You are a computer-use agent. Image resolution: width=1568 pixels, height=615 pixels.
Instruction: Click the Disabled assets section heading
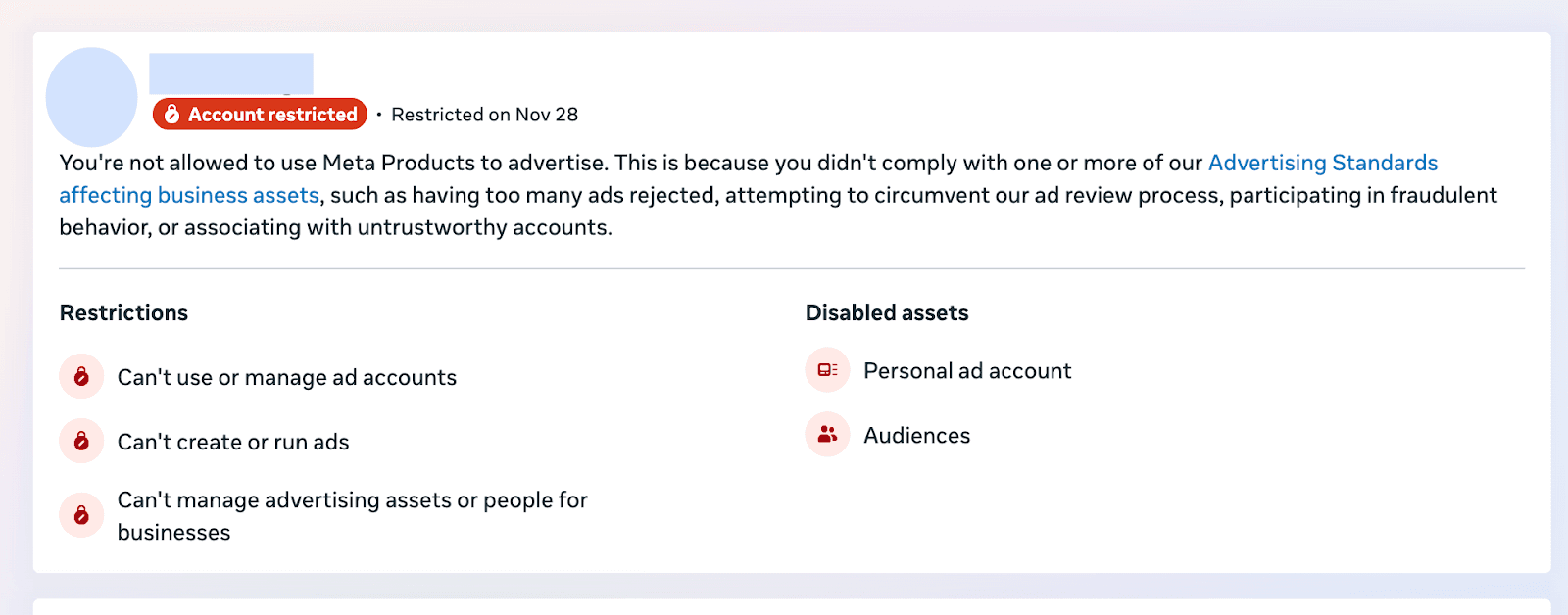point(886,312)
